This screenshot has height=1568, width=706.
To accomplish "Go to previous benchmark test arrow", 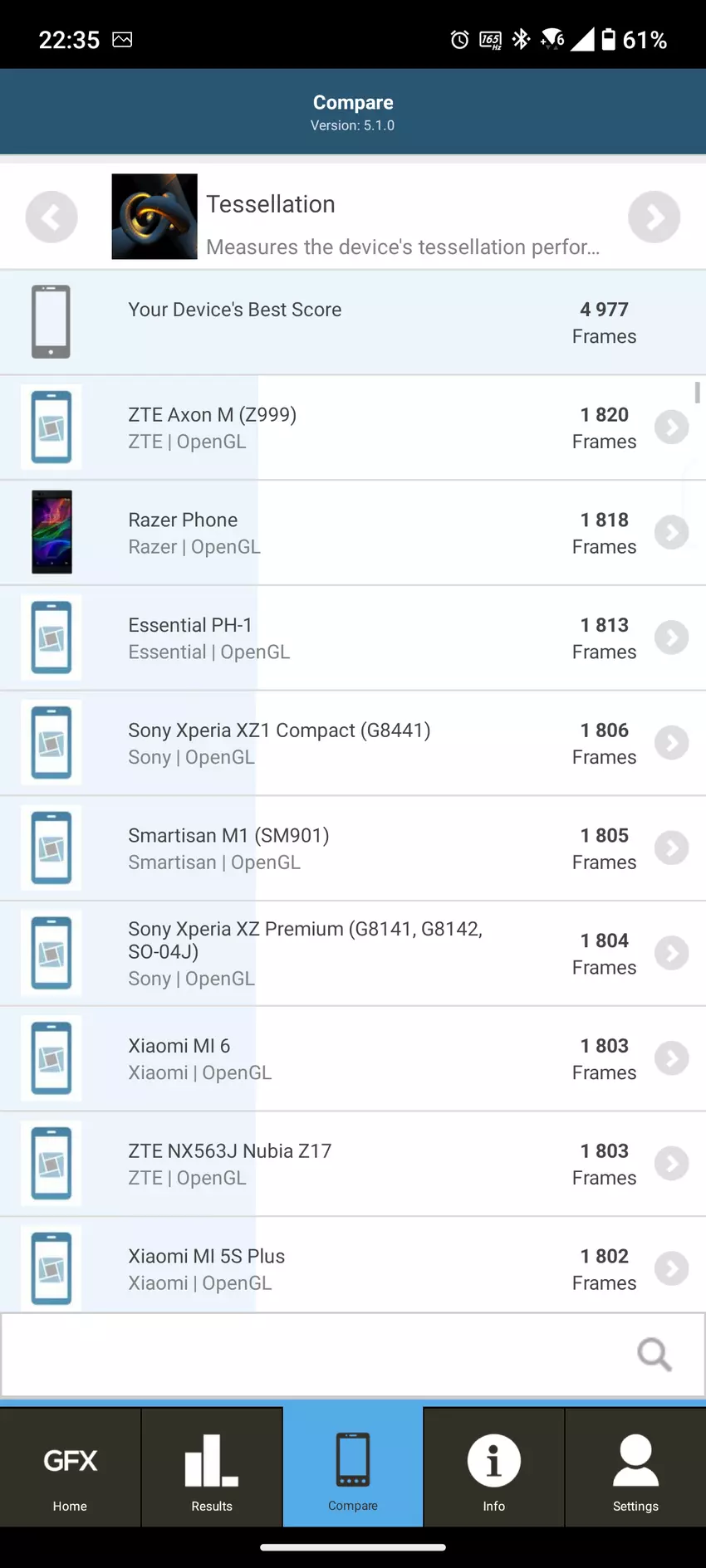I will (51, 217).
